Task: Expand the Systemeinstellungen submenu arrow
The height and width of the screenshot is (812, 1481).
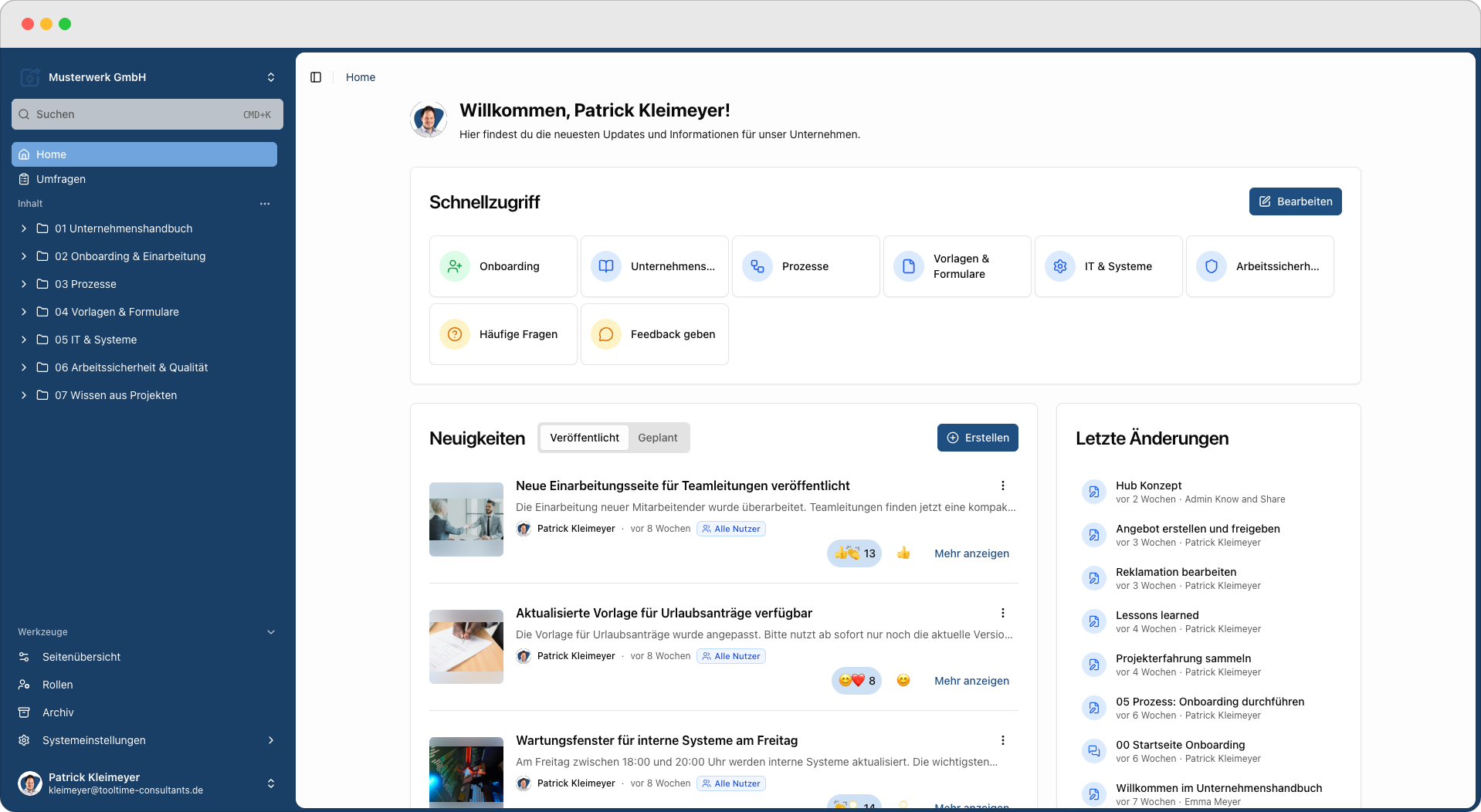Action: coord(271,740)
